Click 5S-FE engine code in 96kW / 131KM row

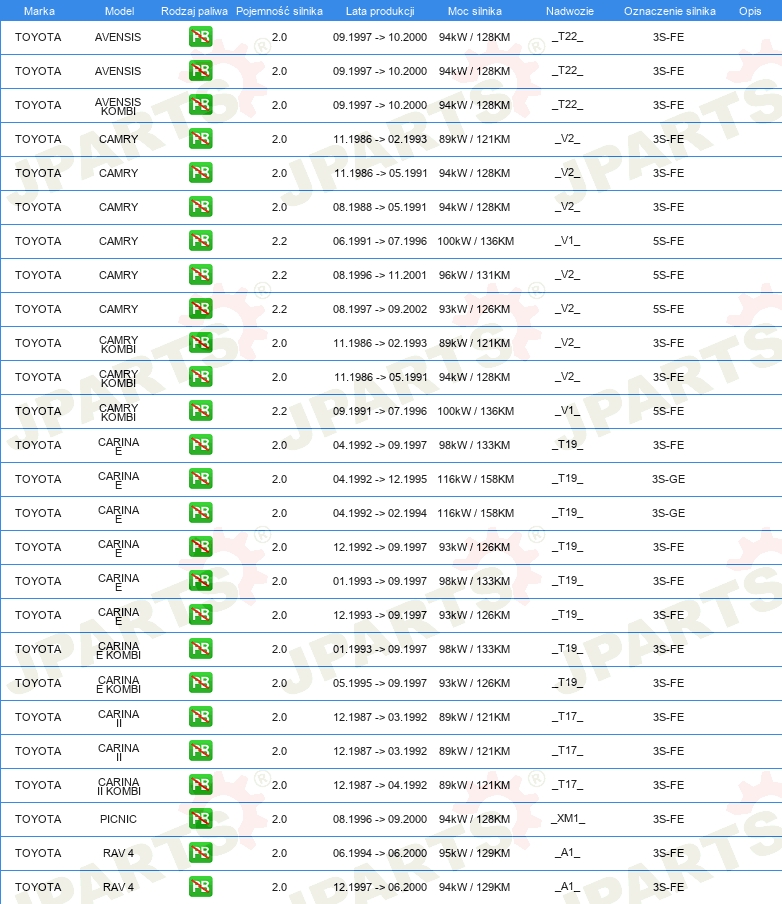pos(668,275)
